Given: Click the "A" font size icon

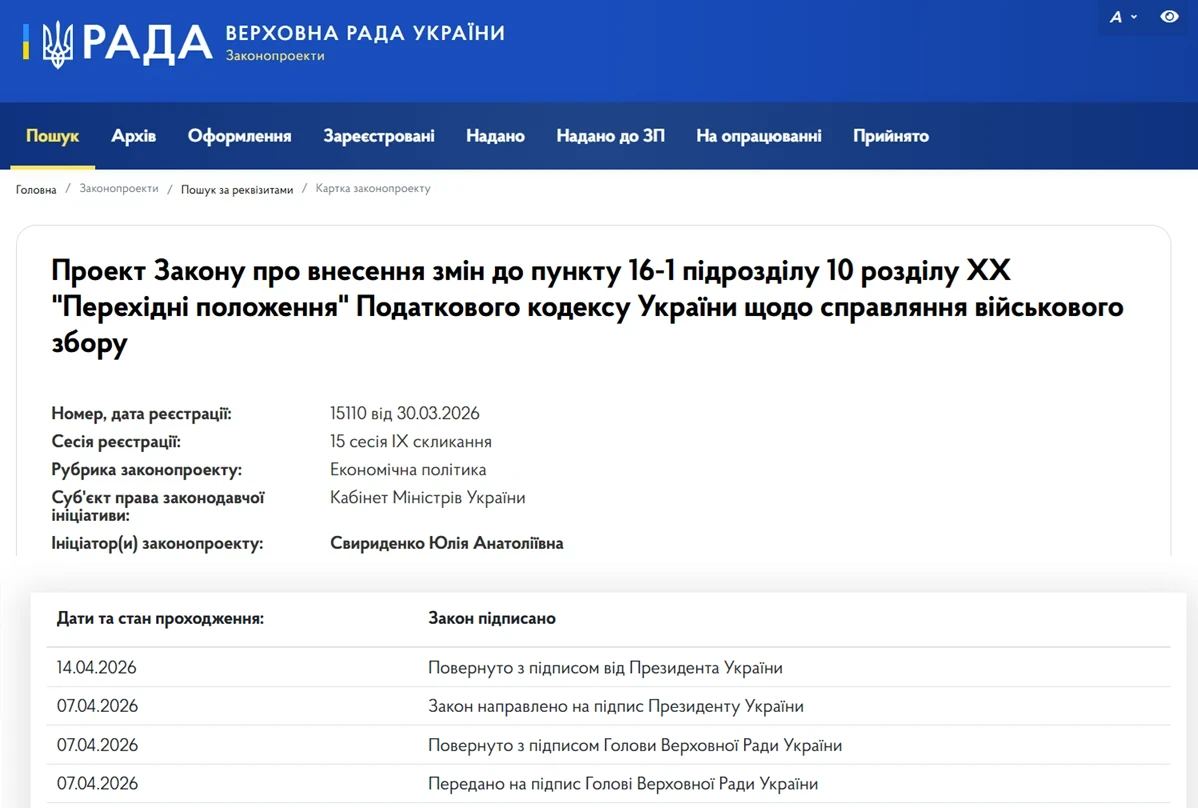Looking at the screenshot, I should (1116, 17).
